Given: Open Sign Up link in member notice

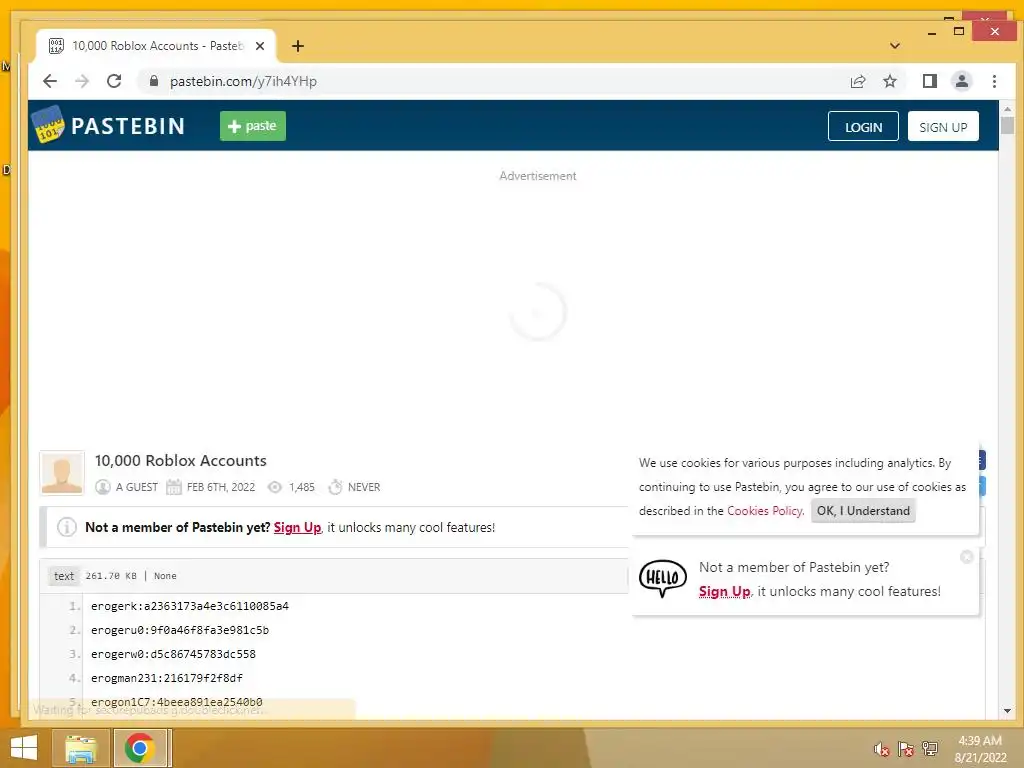Looking at the screenshot, I should (297, 527).
